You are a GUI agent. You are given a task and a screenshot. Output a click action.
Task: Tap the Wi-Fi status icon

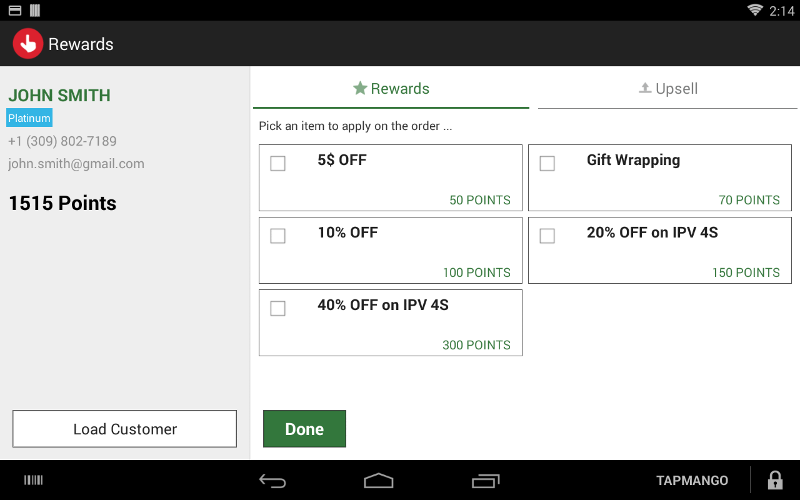click(x=755, y=10)
